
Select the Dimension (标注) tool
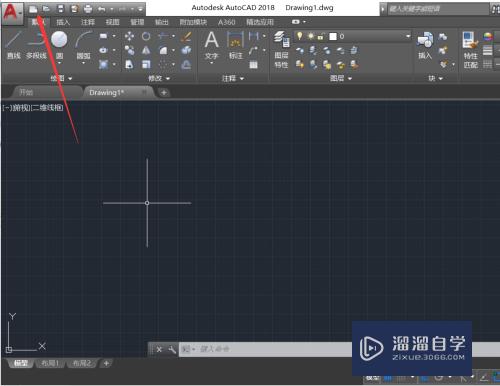pos(235,45)
